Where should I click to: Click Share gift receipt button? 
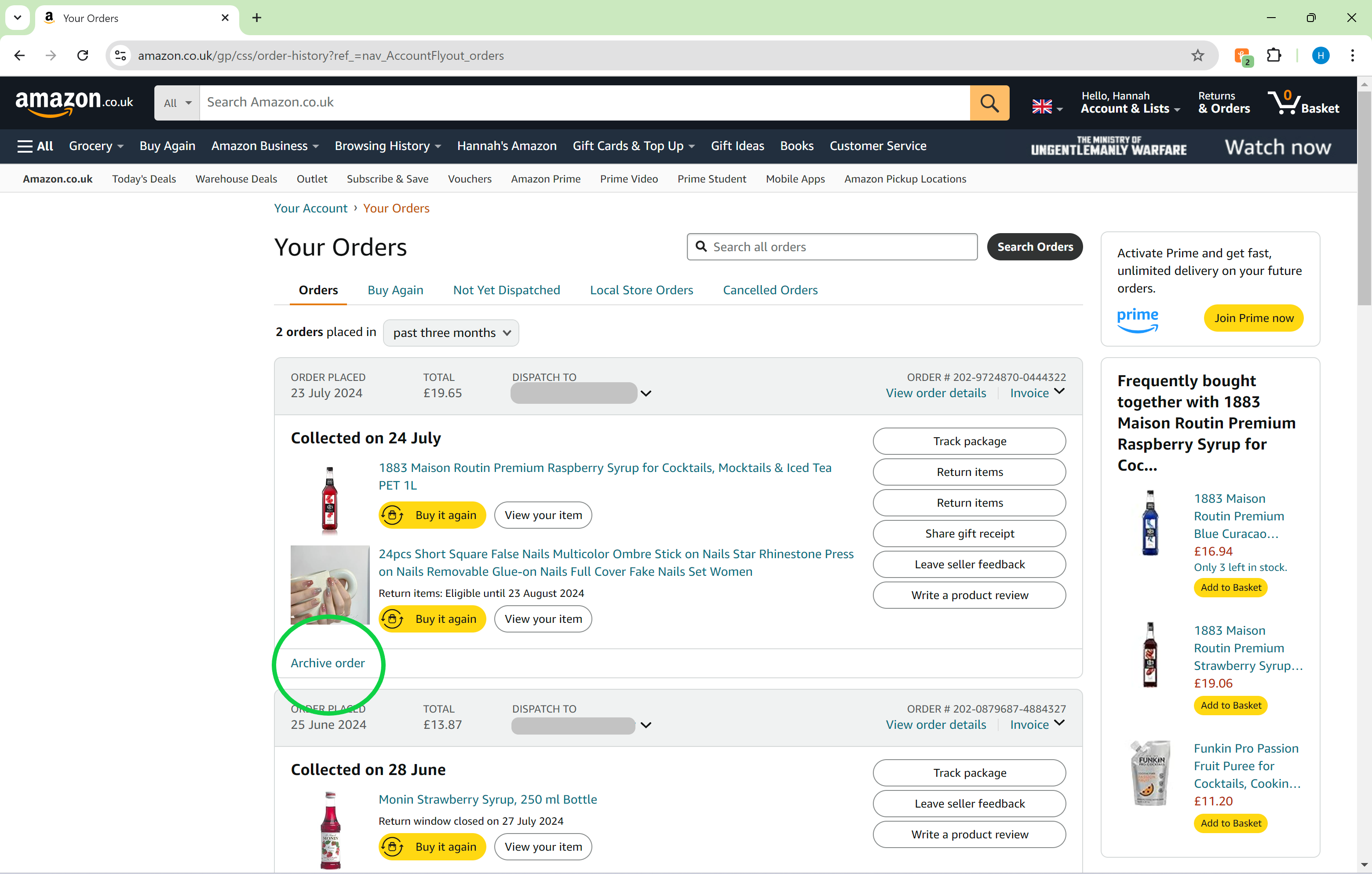[x=969, y=534]
